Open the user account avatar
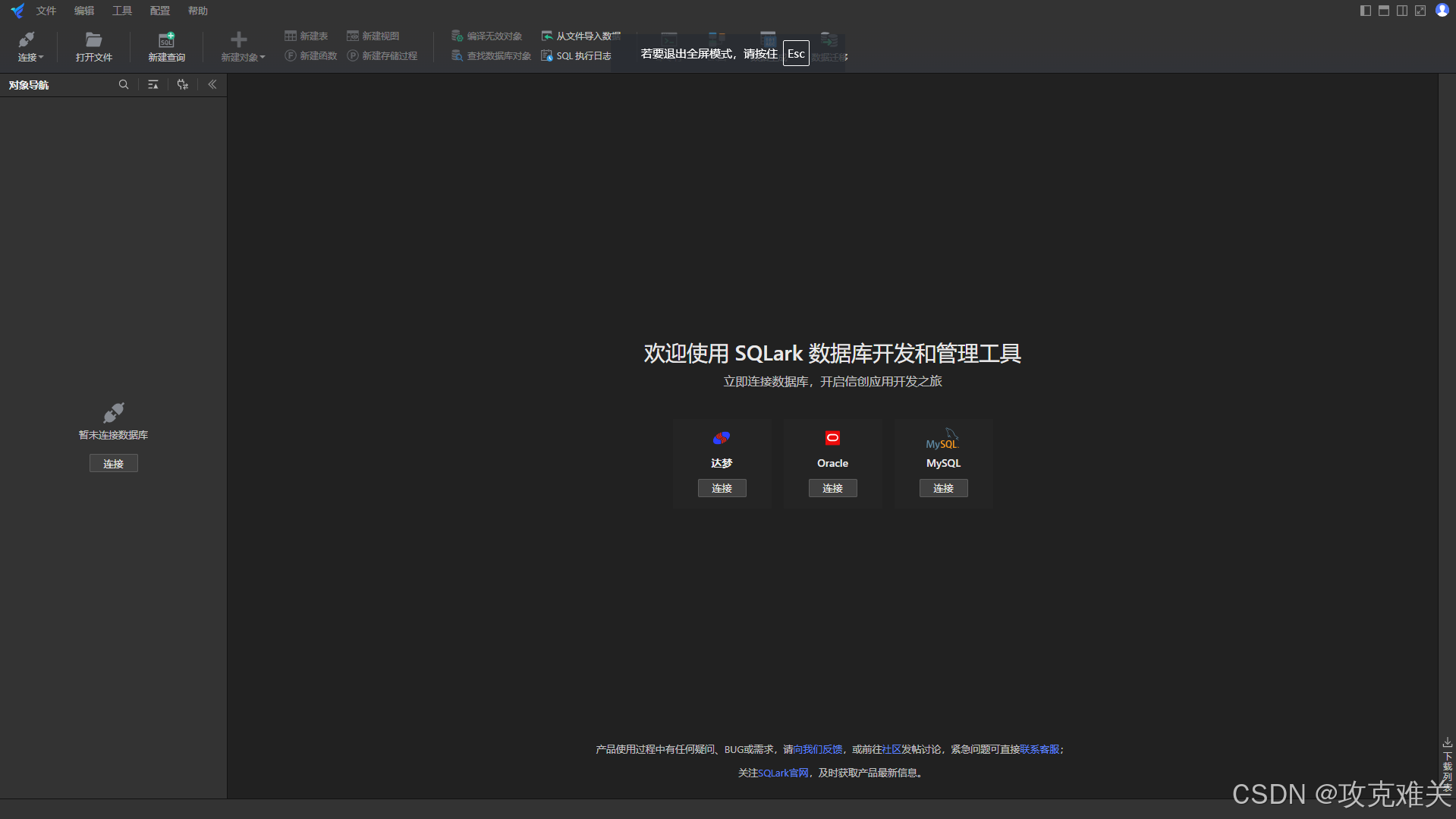 point(1442,11)
